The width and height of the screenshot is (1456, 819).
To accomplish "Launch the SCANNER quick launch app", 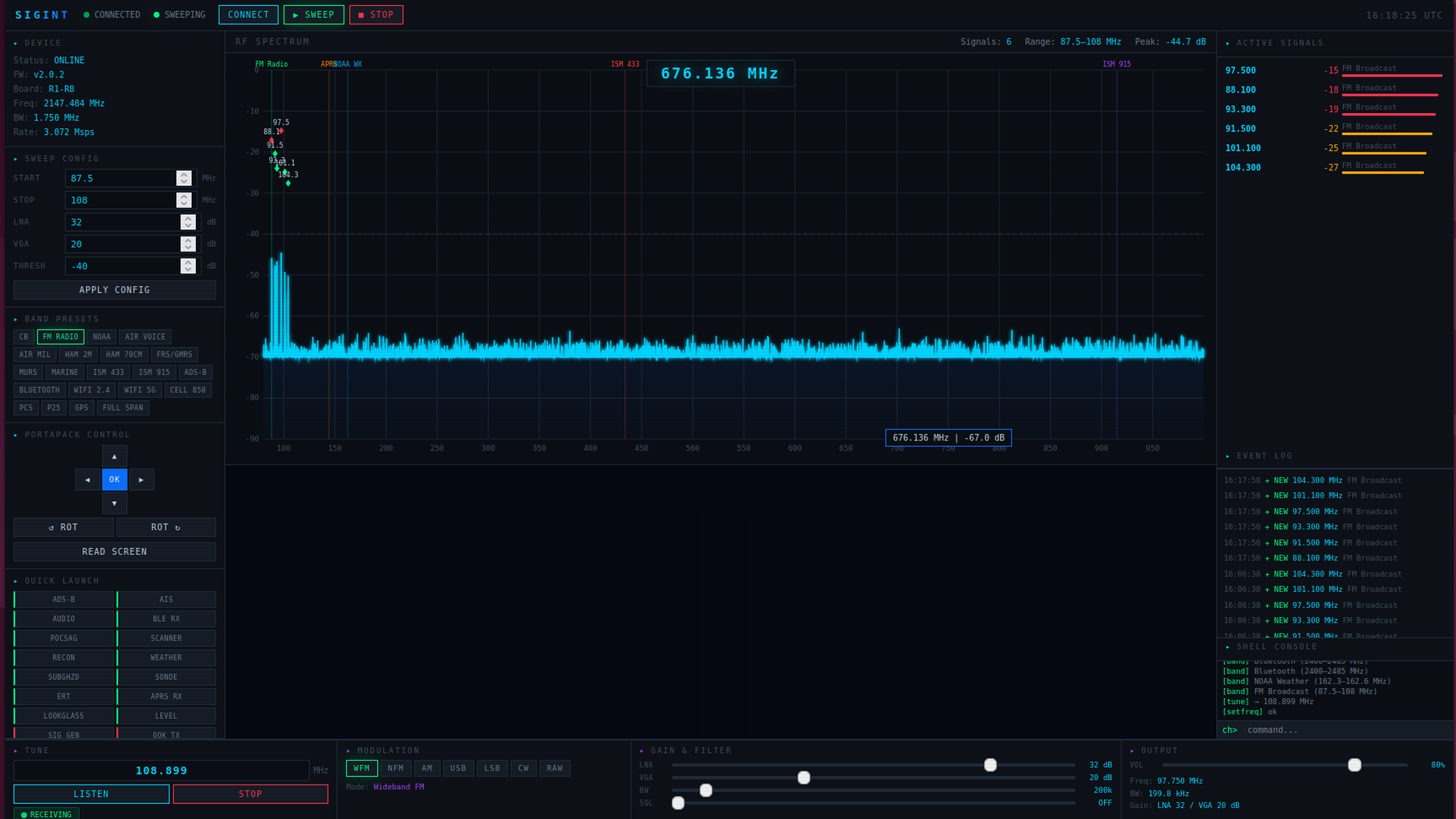I will pyautogui.click(x=166, y=638).
